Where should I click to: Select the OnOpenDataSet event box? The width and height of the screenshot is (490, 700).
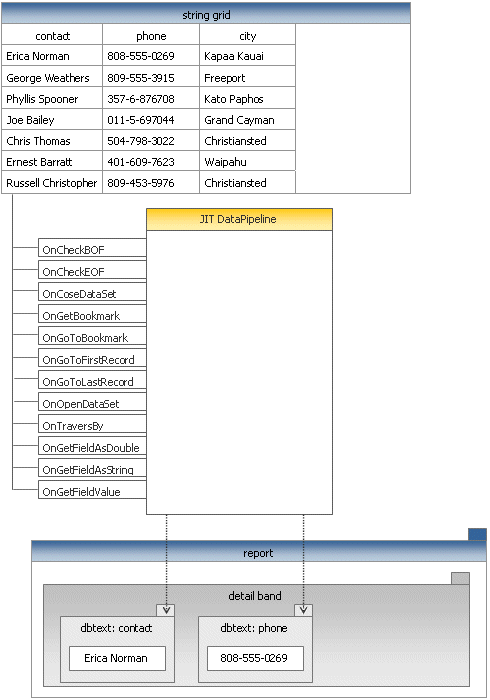(x=92, y=402)
